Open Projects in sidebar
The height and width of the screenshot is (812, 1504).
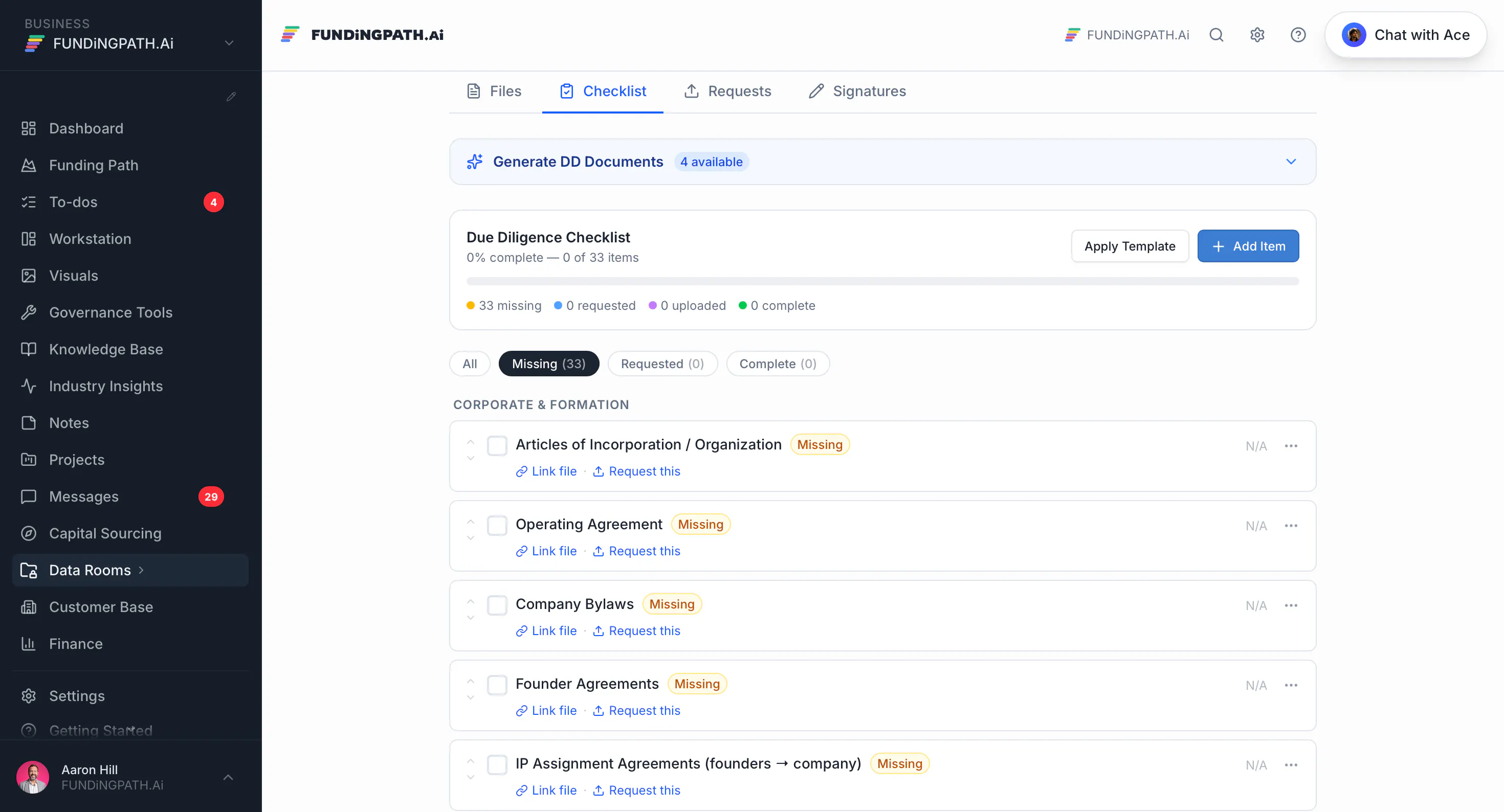[x=131, y=459]
